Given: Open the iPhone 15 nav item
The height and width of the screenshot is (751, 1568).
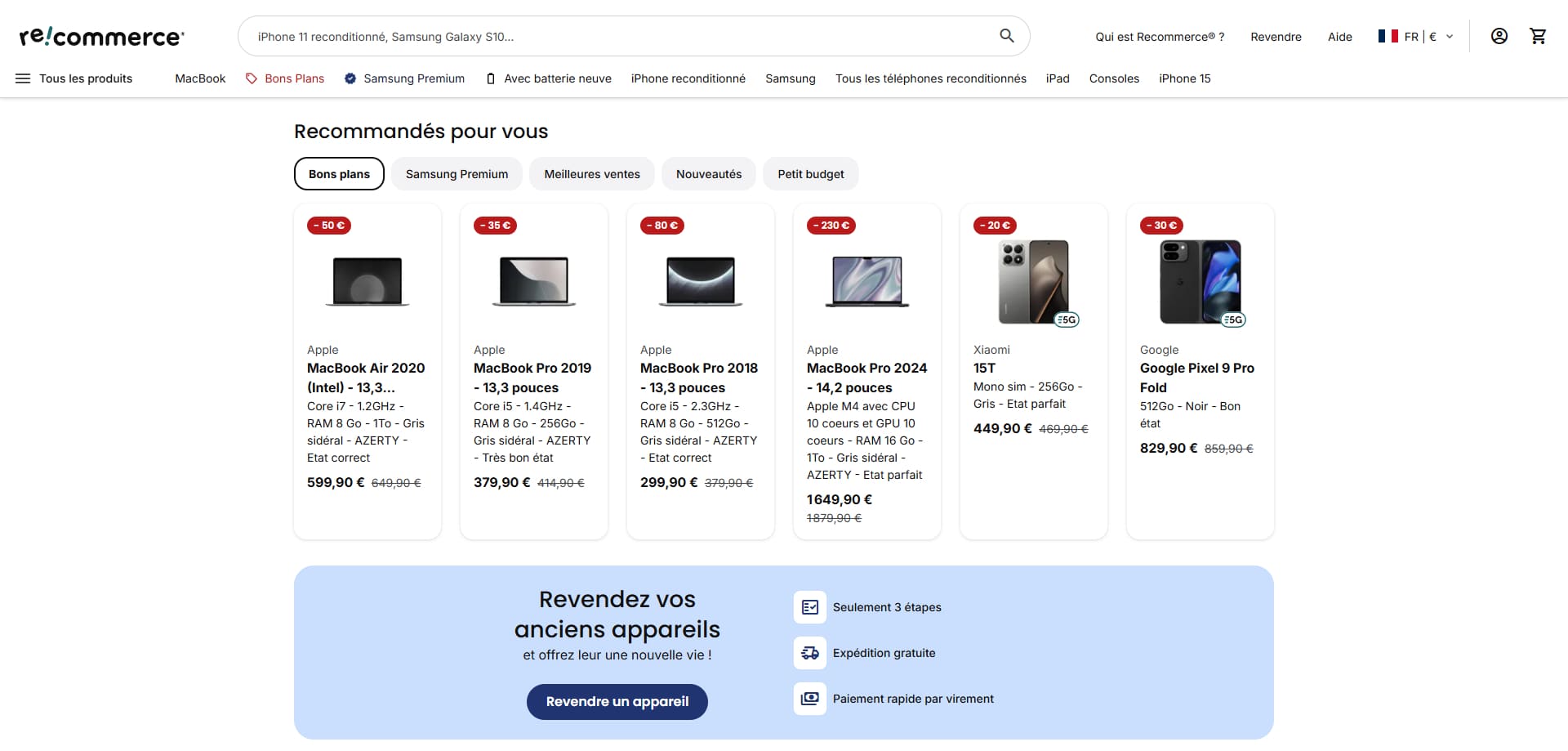Looking at the screenshot, I should click(1185, 78).
